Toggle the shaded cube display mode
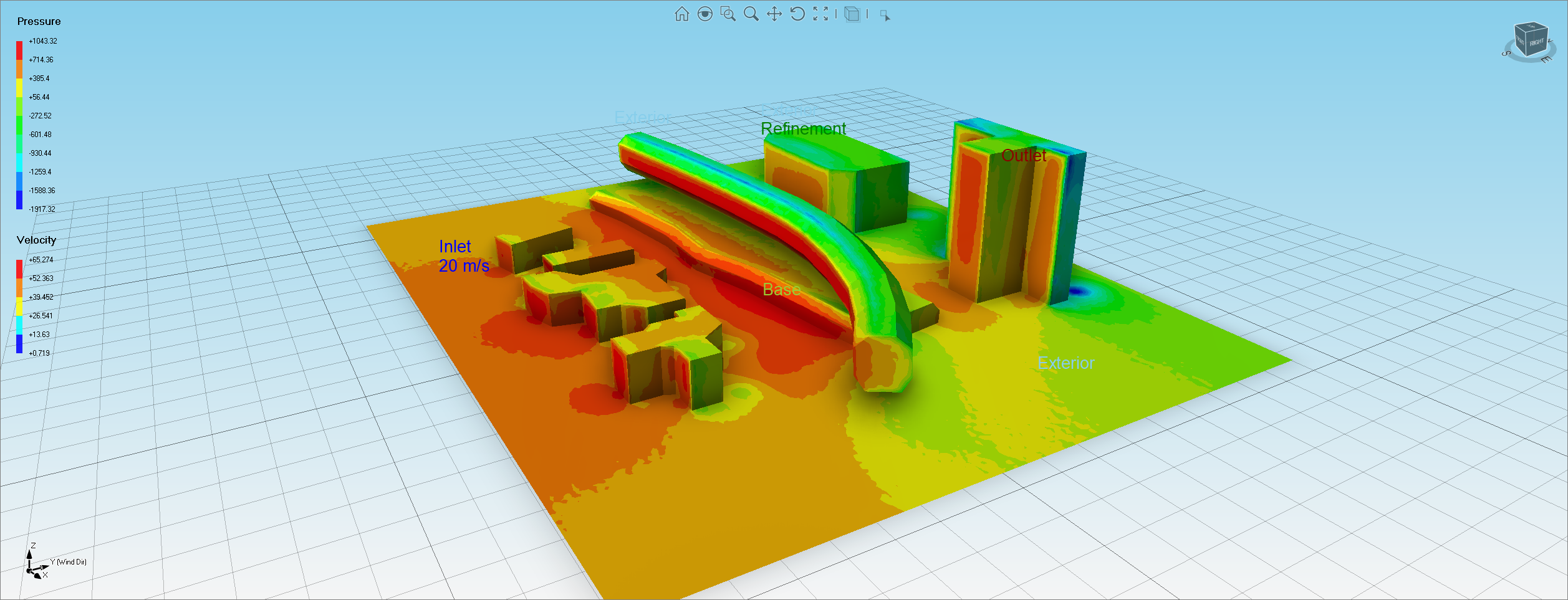The height and width of the screenshot is (600, 1568). coord(852,14)
